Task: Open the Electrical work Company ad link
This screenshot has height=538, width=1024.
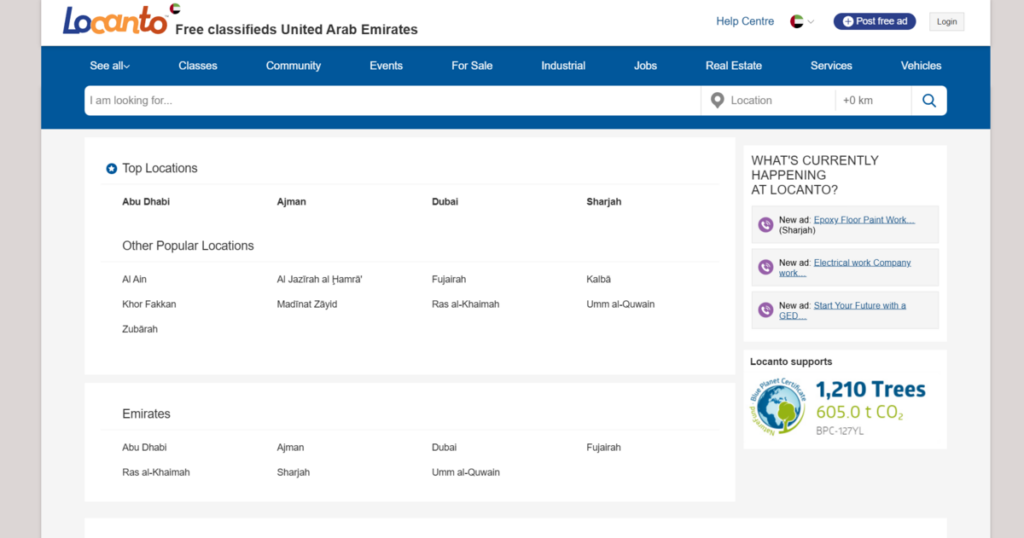Action: (862, 262)
